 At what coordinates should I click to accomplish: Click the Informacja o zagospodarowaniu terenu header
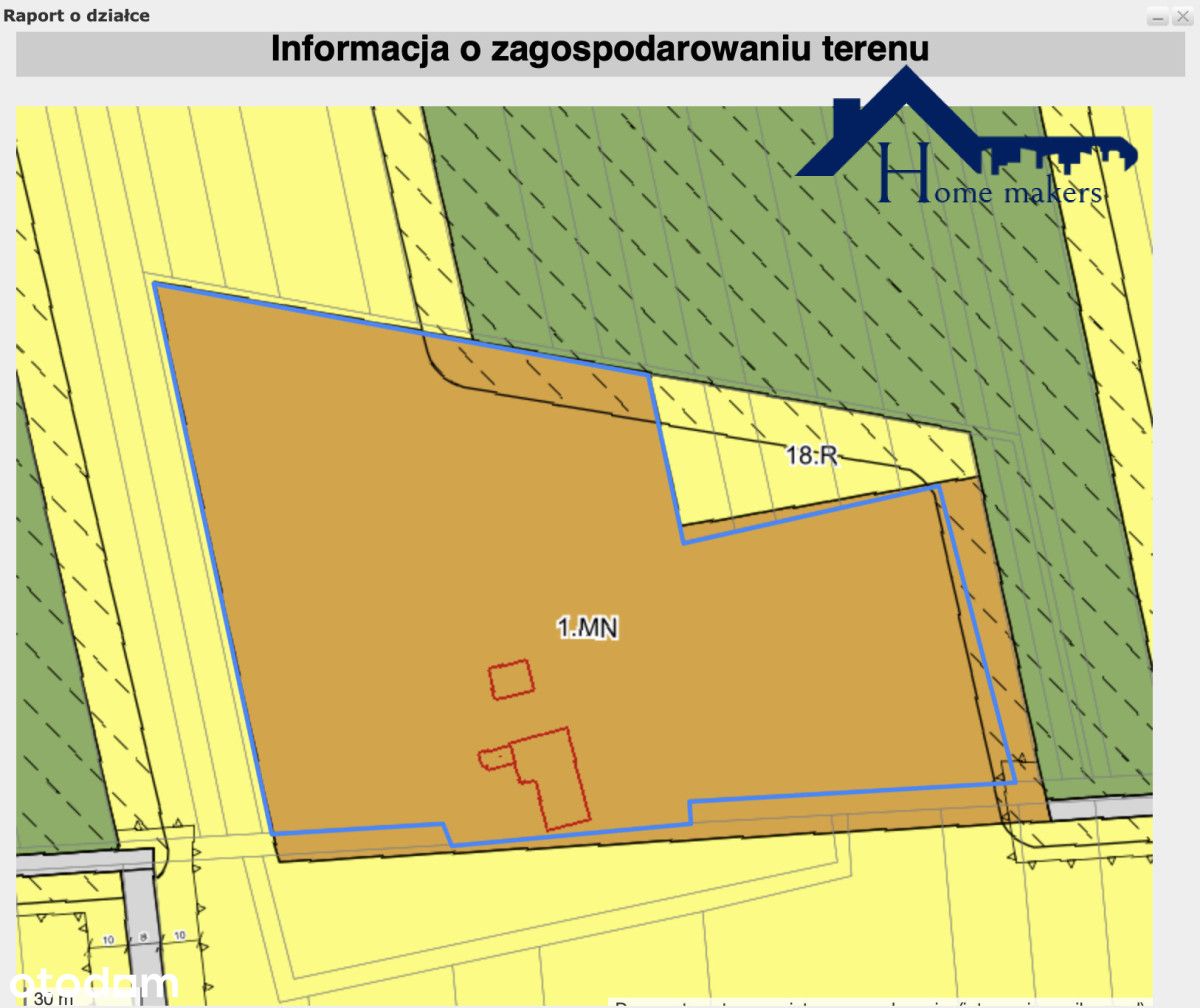click(x=600, y=50)
